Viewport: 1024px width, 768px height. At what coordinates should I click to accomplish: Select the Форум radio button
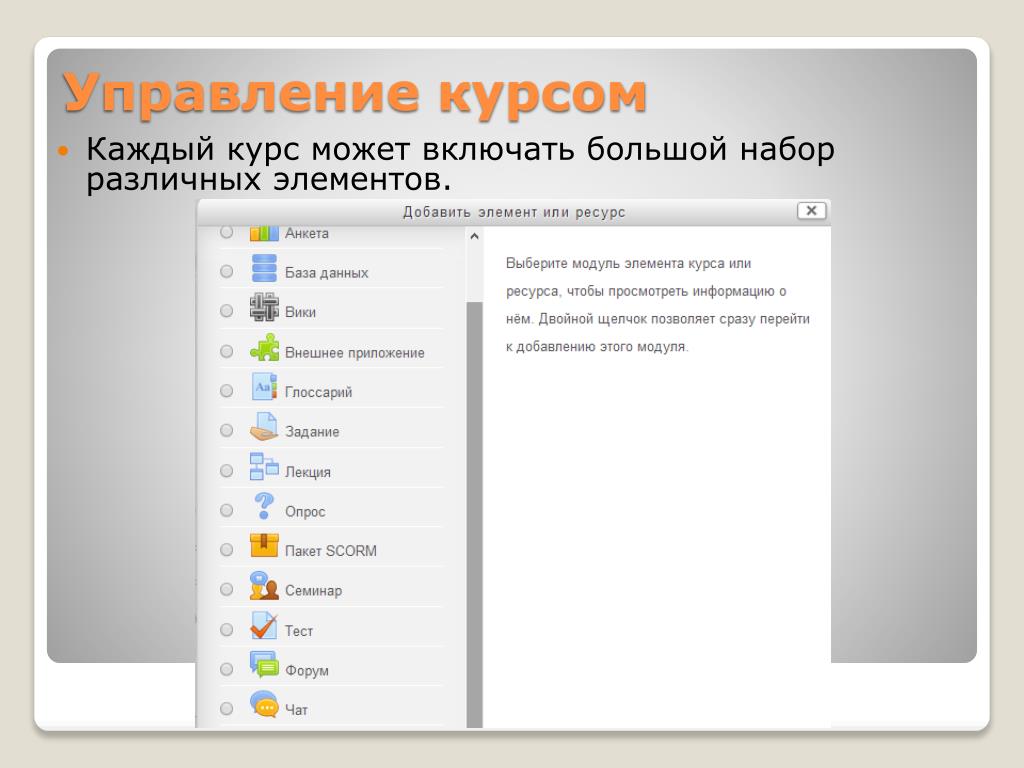(227, 669)
